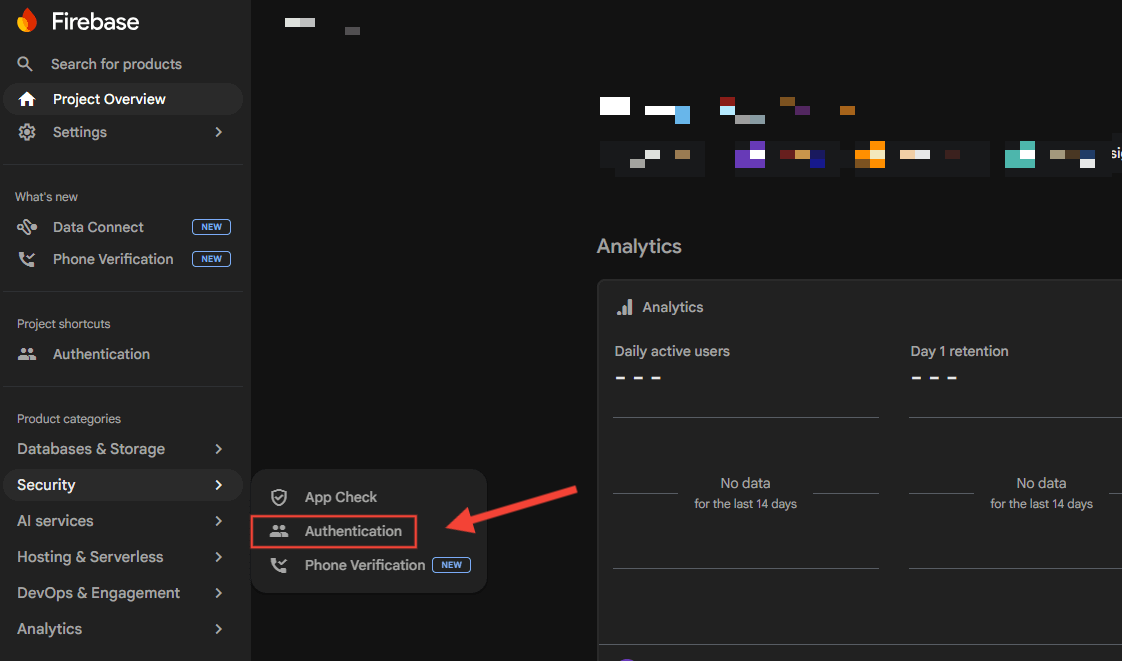Click the Project Overview home icon
The image size is (1122, 661).
click(27, 99)
